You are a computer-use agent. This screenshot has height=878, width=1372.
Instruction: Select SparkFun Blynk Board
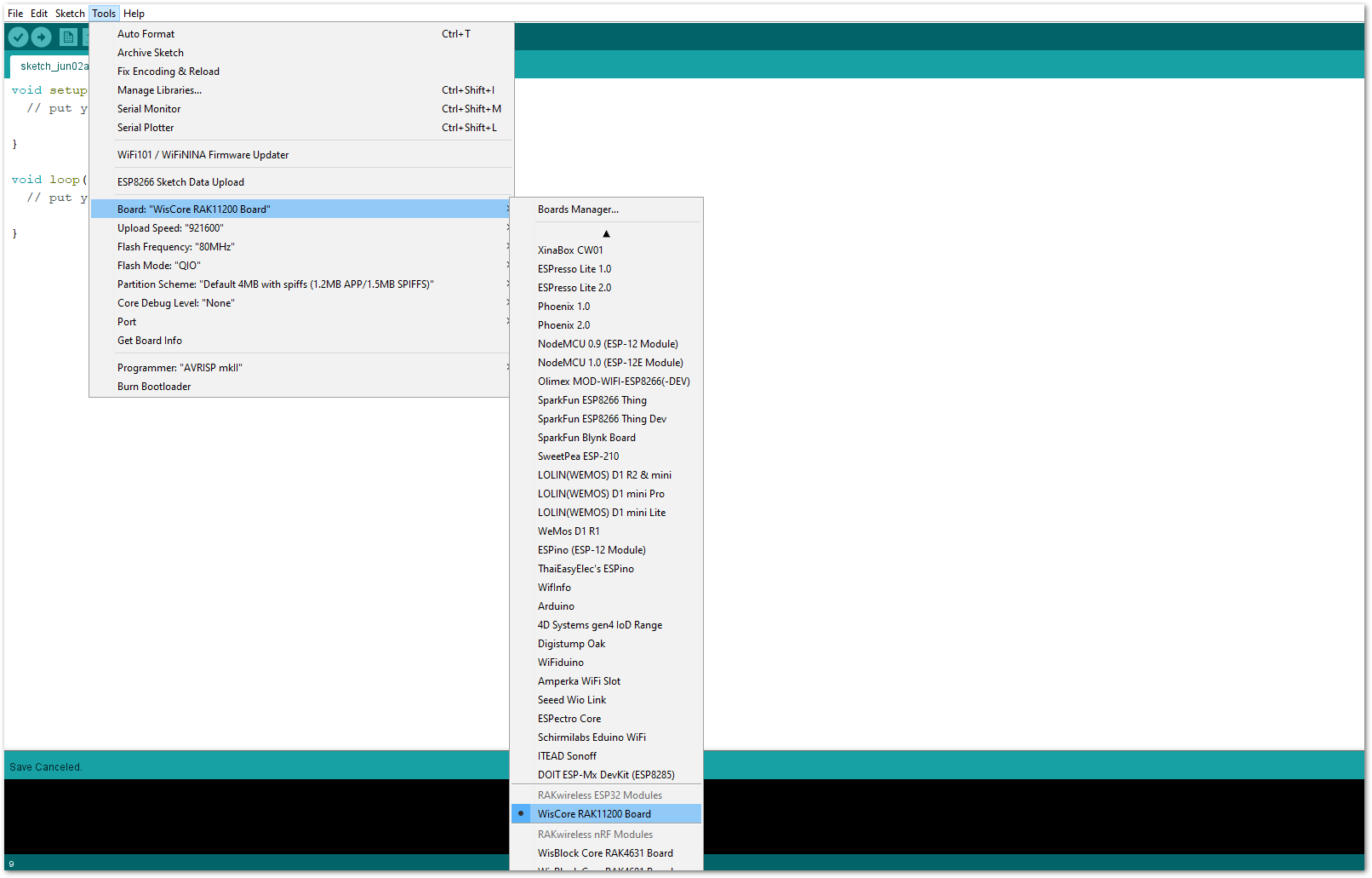[606, 438]
